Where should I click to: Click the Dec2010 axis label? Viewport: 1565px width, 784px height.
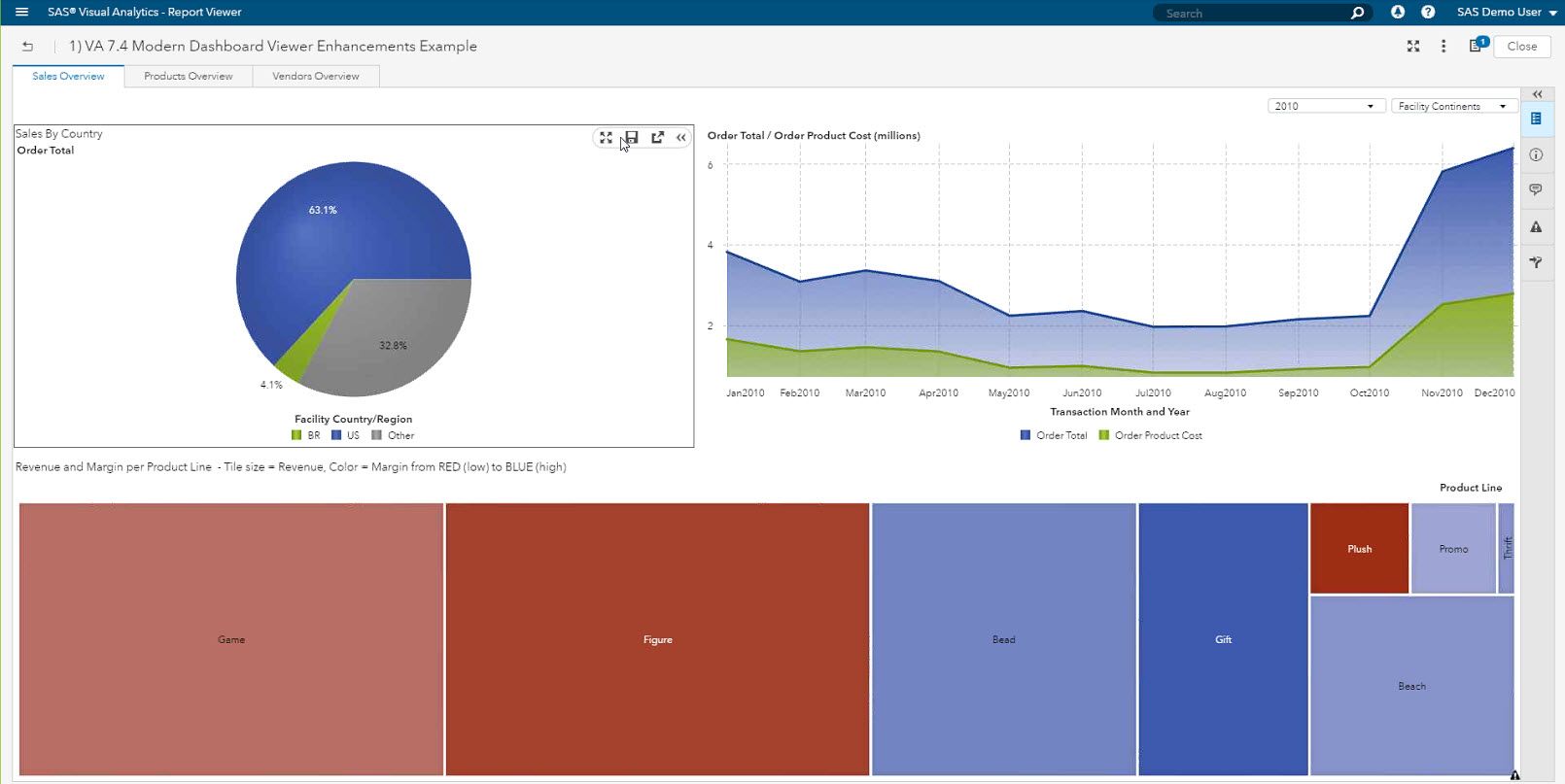(1494, 392)
